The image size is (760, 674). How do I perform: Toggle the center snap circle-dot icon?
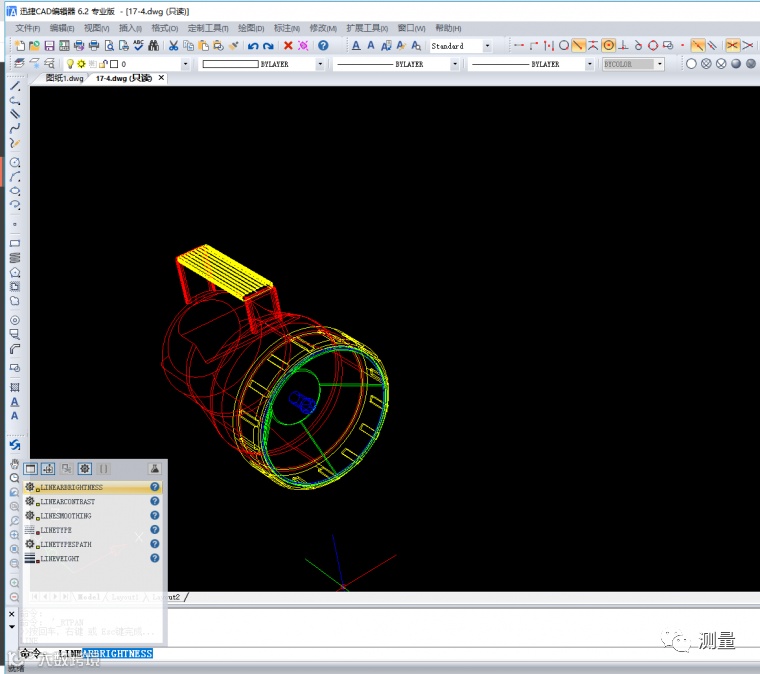608,46
